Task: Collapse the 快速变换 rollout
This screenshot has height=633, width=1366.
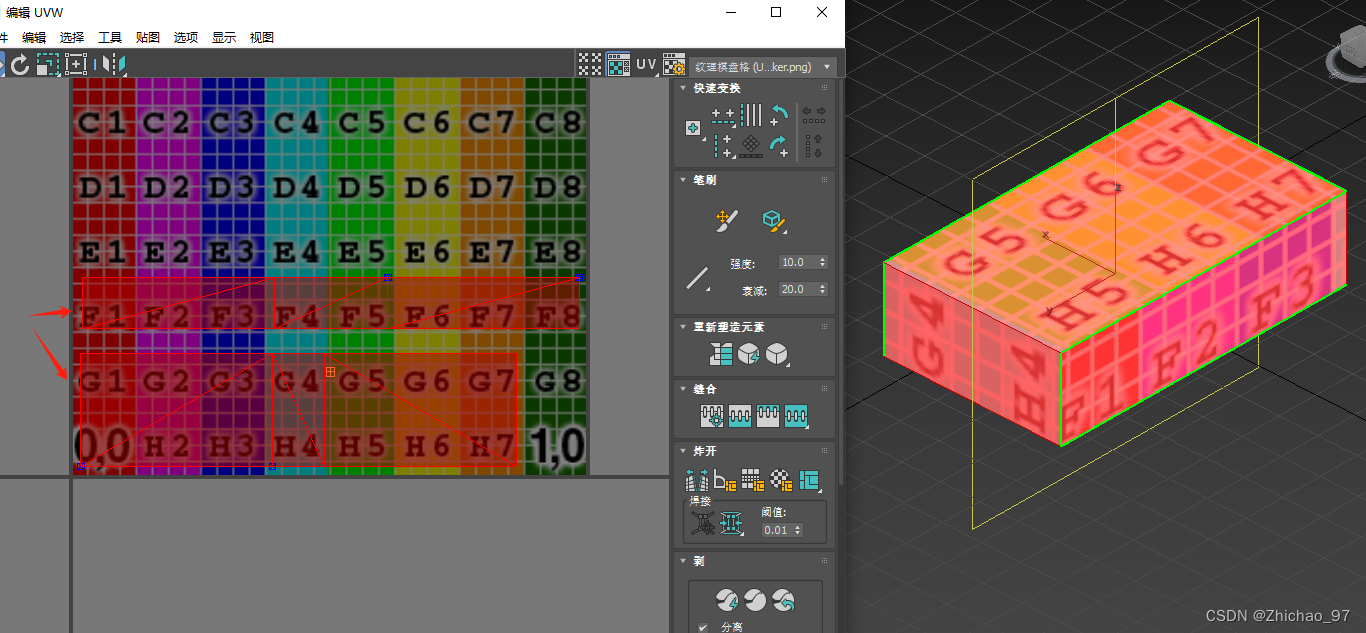Action: coord(683,88)
